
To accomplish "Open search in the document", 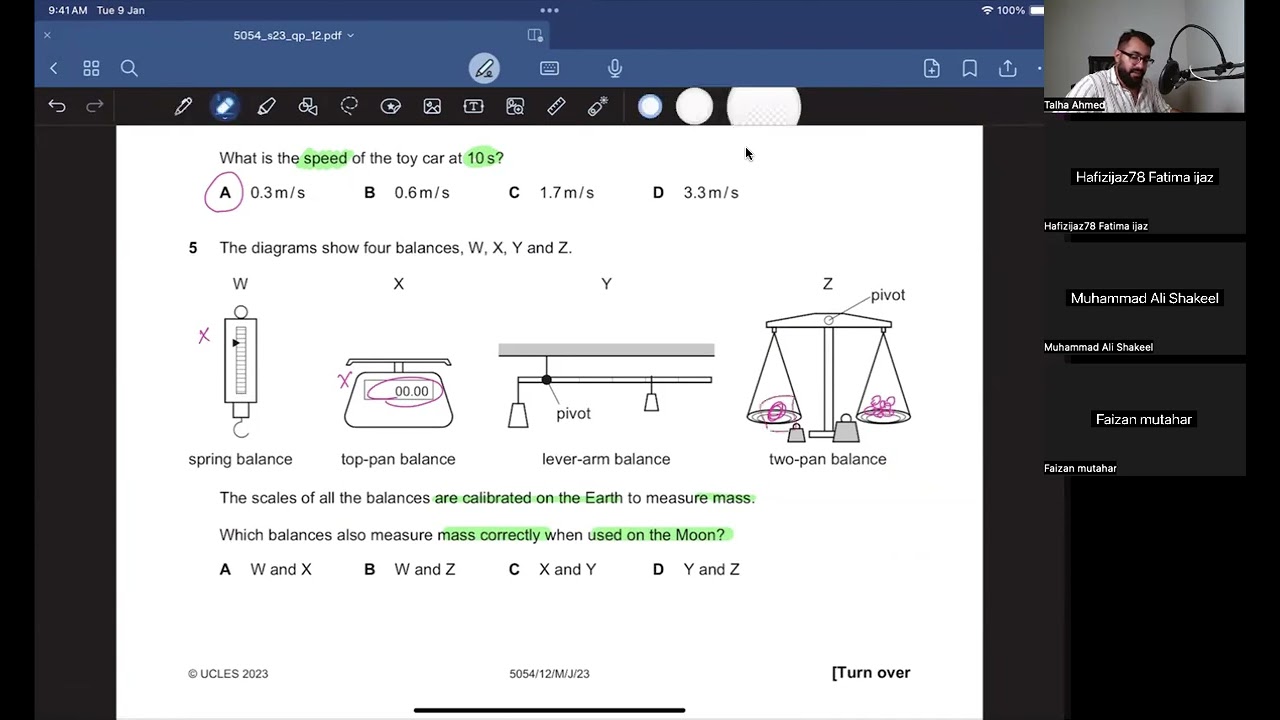I will (x=129, y=68).
